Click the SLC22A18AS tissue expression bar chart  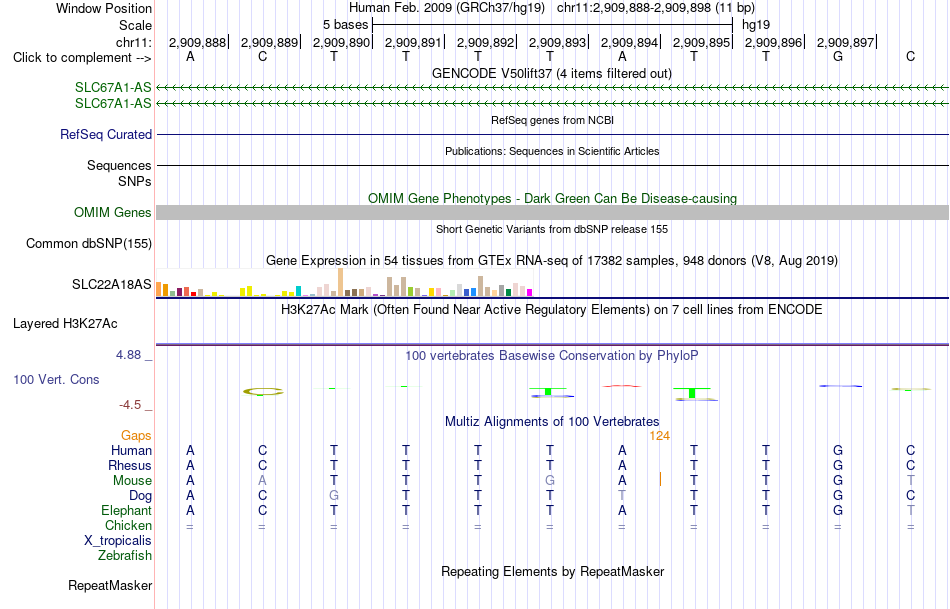[x=344, y=282]
